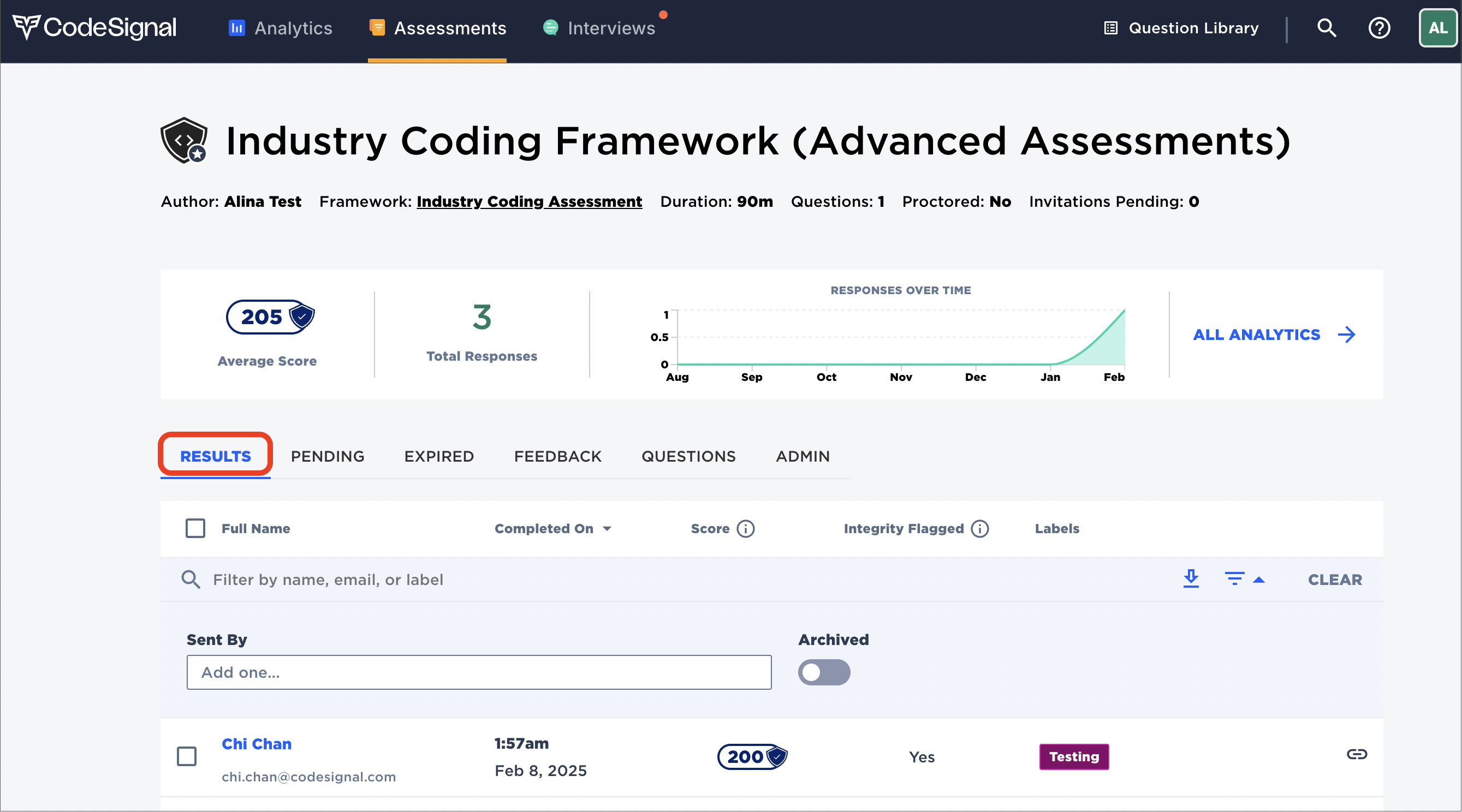The width and height of the screenshot is (1462, 812).
Task: Click the 3 Total Responses count
Action: point(482,317)
